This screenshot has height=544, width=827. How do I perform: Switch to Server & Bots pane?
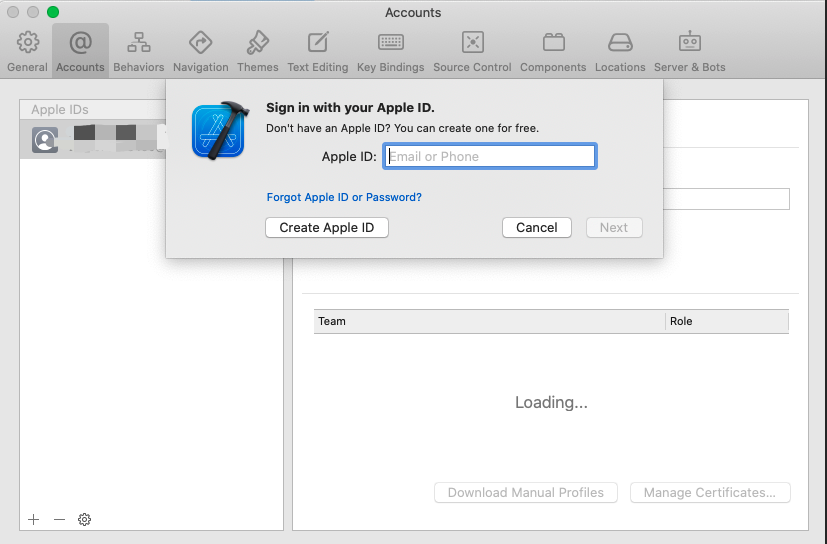[x=689, y=51]
